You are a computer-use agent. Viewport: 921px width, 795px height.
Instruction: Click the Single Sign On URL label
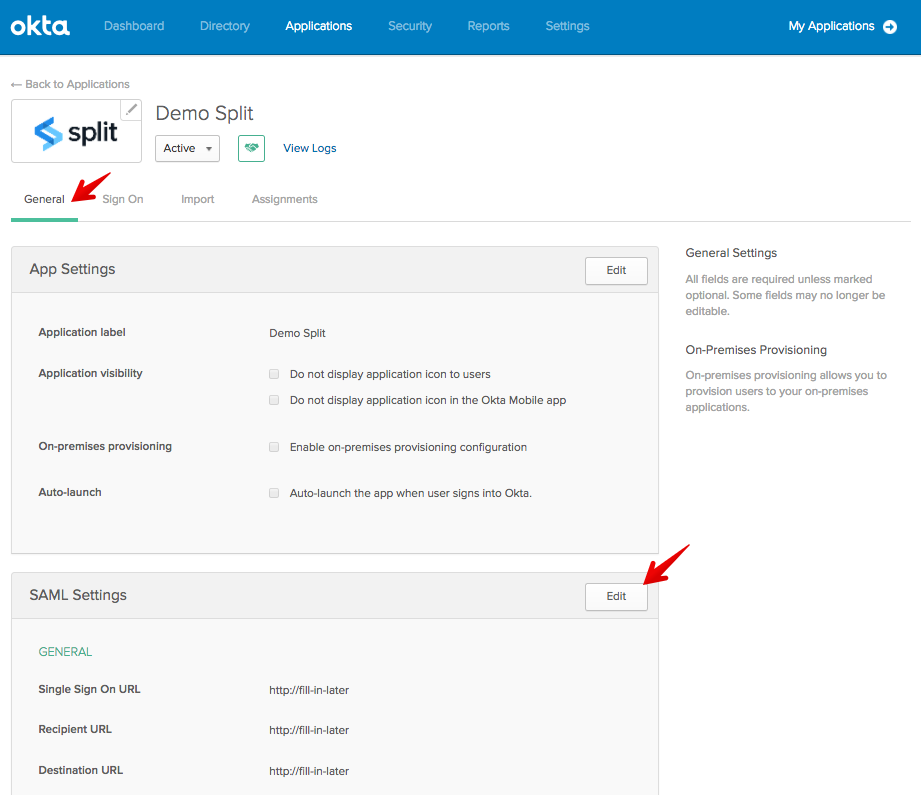89,689
